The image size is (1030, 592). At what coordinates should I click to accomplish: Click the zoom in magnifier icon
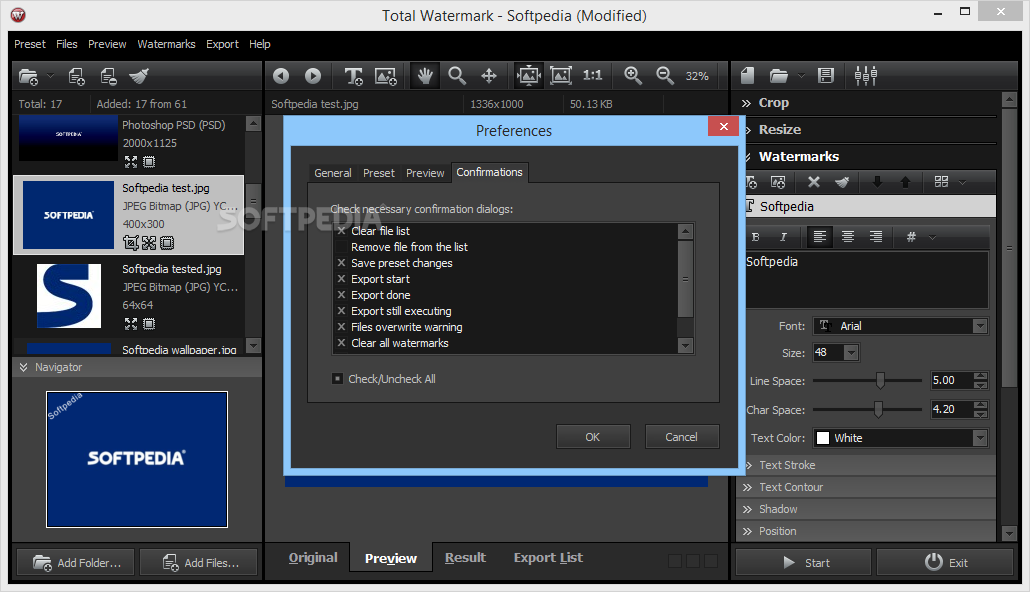(x=633, y=76)
